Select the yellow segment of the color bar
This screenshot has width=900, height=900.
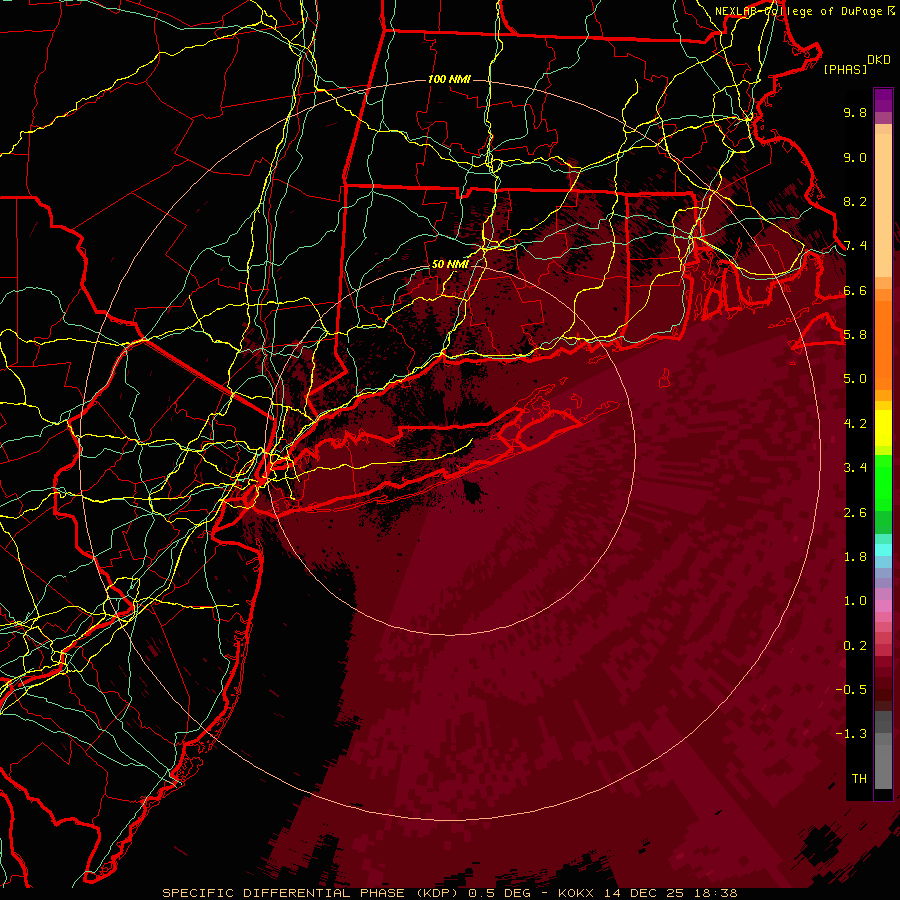(x=883, y=428)
